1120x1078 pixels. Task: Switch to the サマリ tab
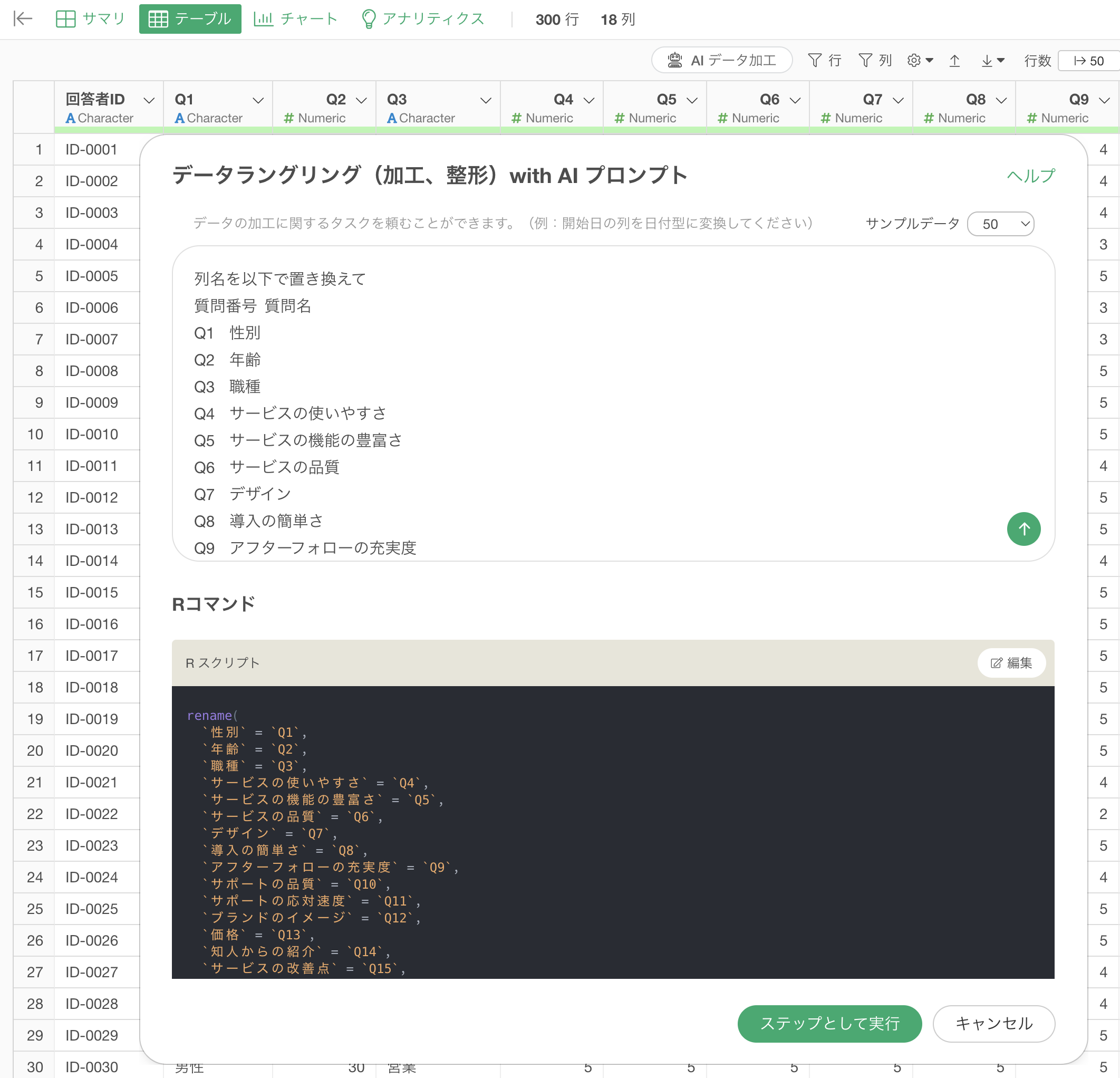90,19
